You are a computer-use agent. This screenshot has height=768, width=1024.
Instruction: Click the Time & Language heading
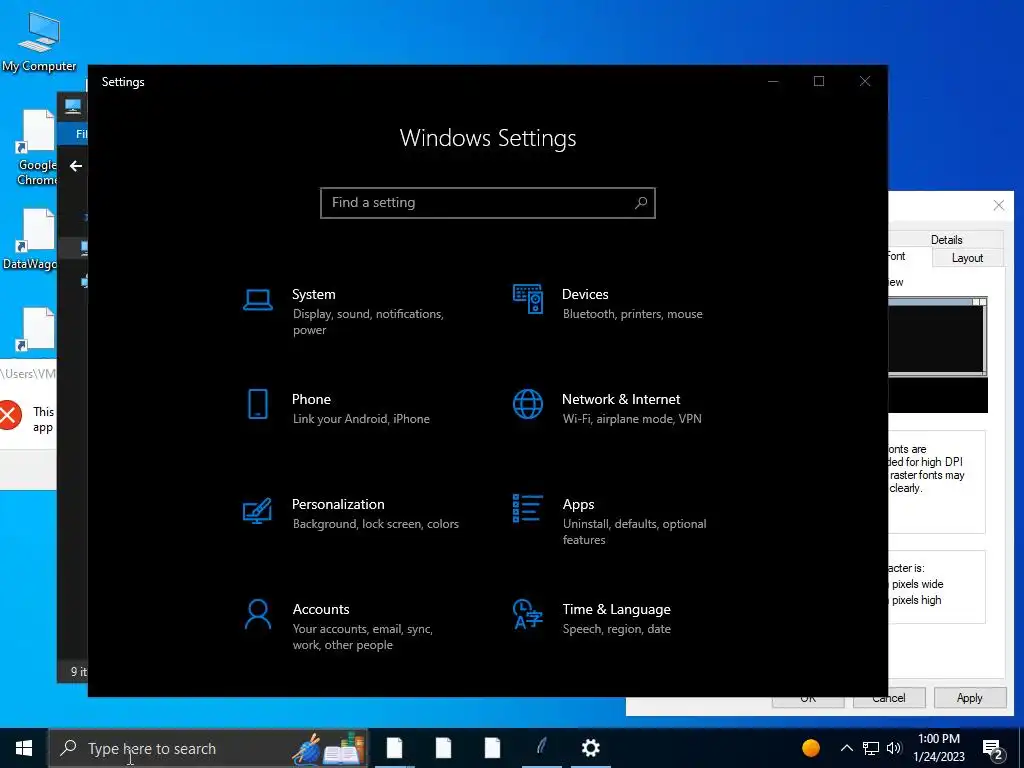[x=616, y=609]
